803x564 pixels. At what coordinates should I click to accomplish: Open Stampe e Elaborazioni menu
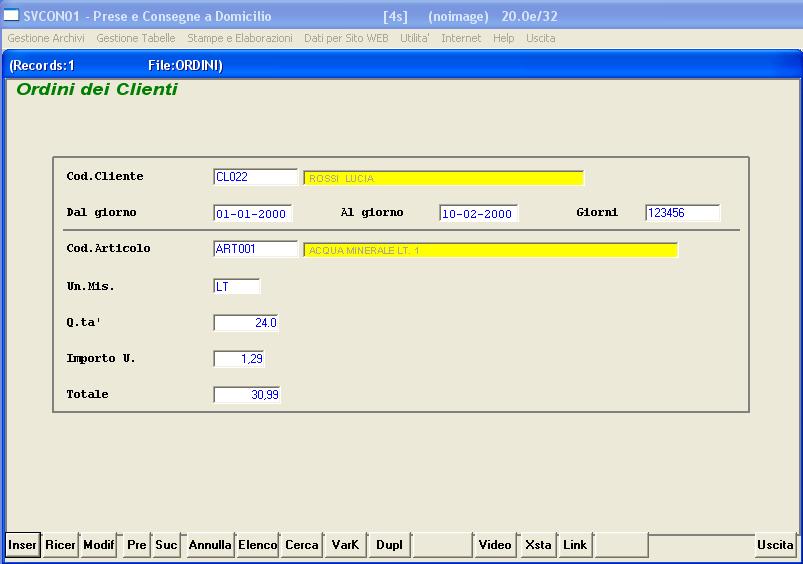click(240, 38)
